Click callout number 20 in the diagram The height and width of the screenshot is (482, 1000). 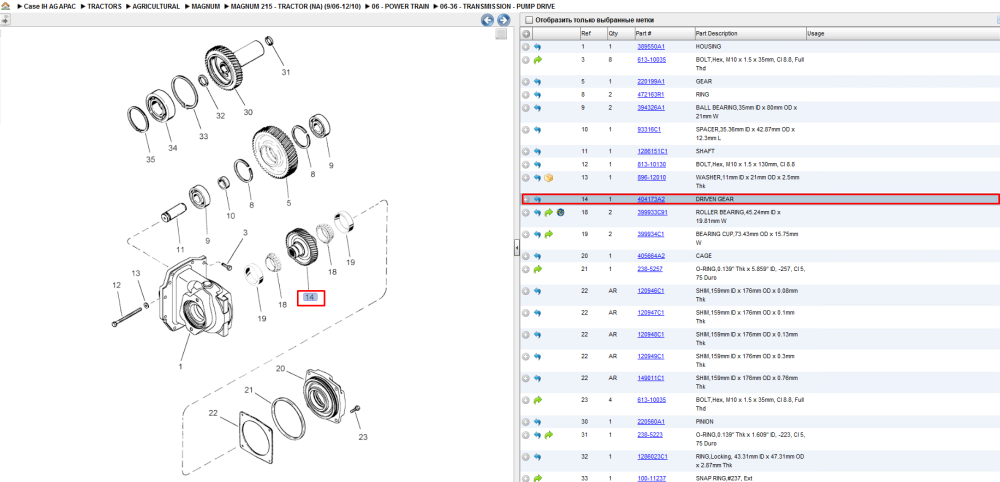(281, 369)
